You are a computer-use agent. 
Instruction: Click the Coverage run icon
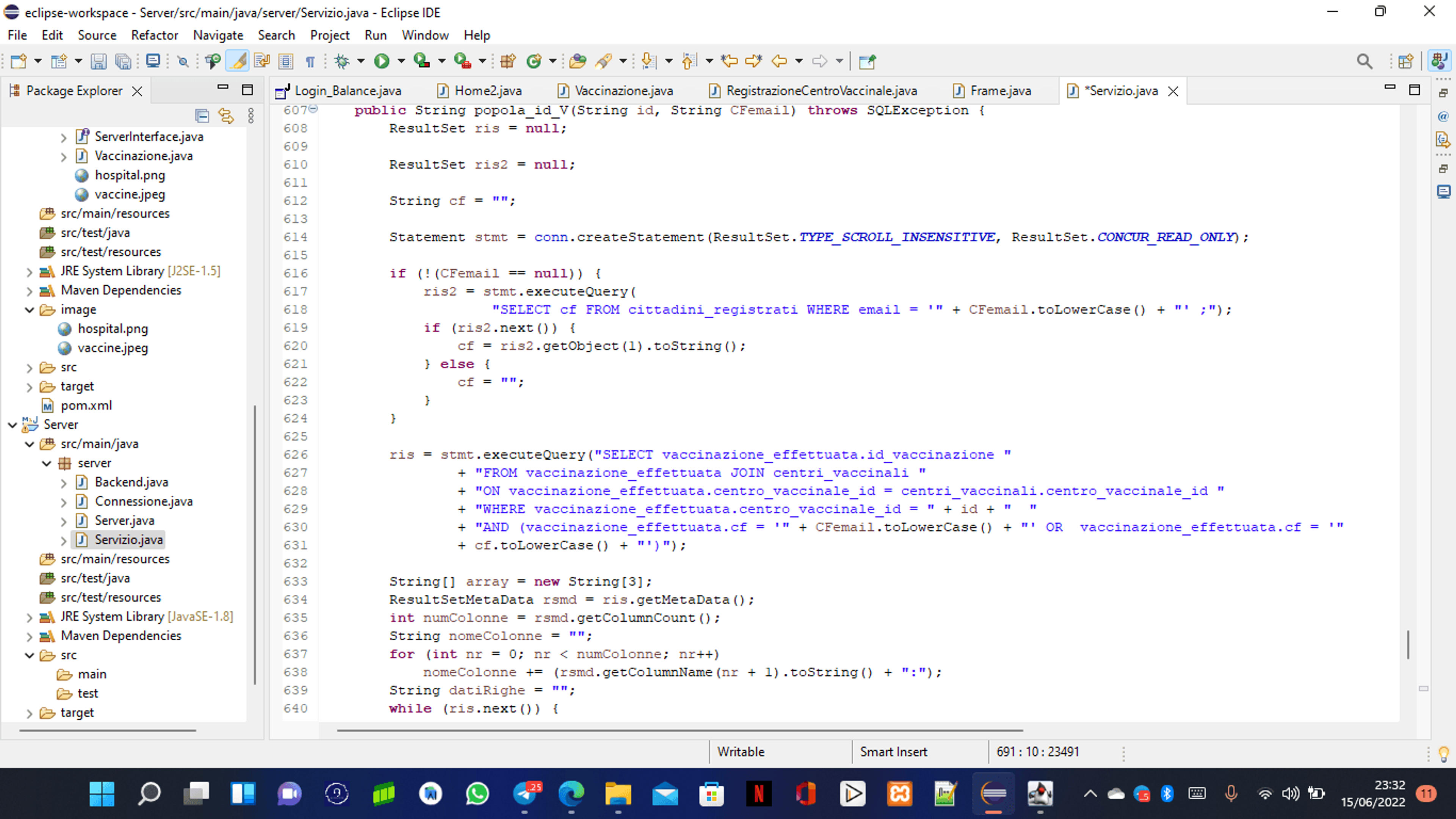point(422,61)
